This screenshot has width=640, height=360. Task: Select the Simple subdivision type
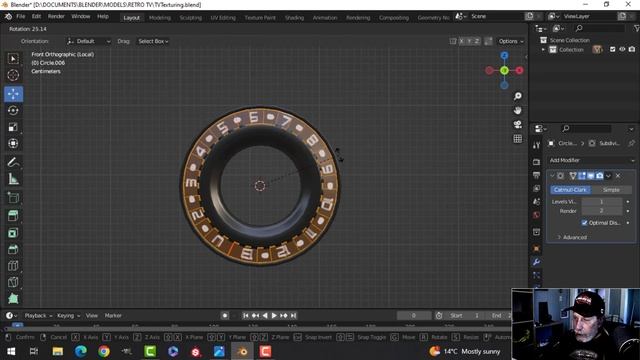click(611, 190)
